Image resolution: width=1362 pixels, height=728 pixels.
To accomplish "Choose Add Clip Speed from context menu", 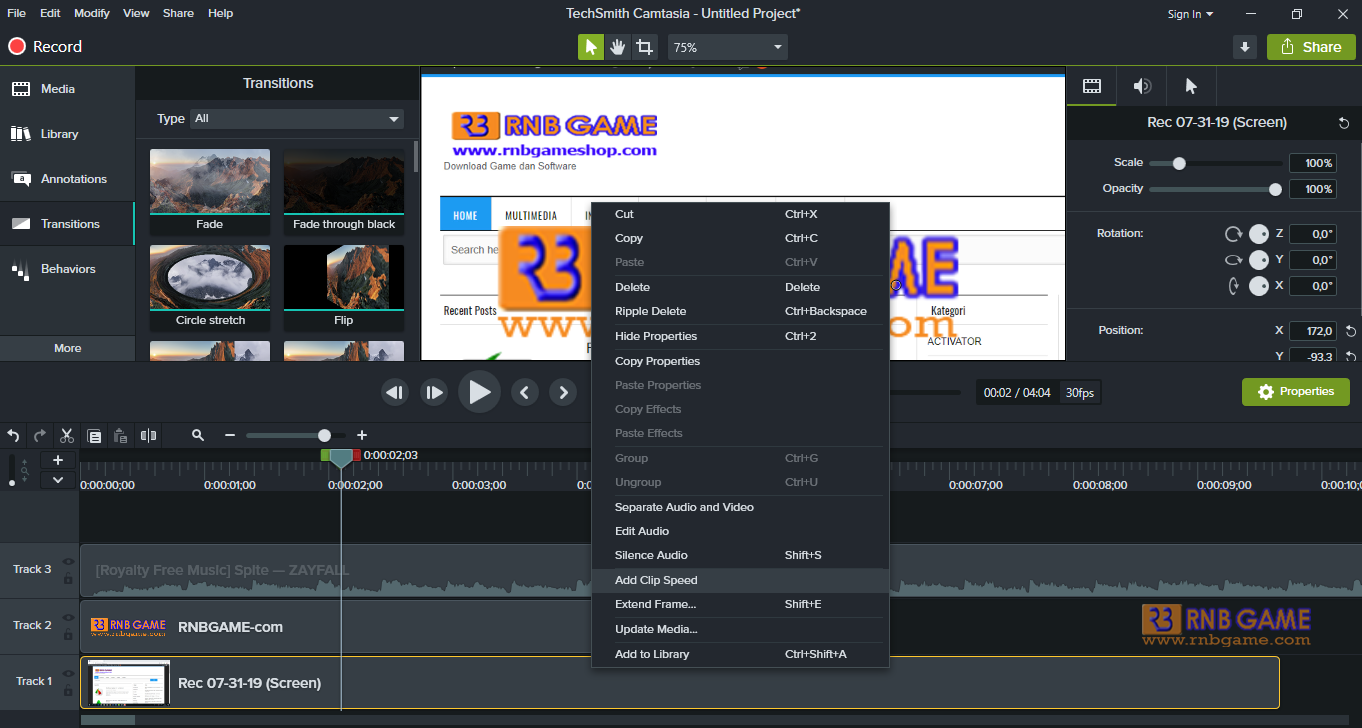I will click(740, 580).
